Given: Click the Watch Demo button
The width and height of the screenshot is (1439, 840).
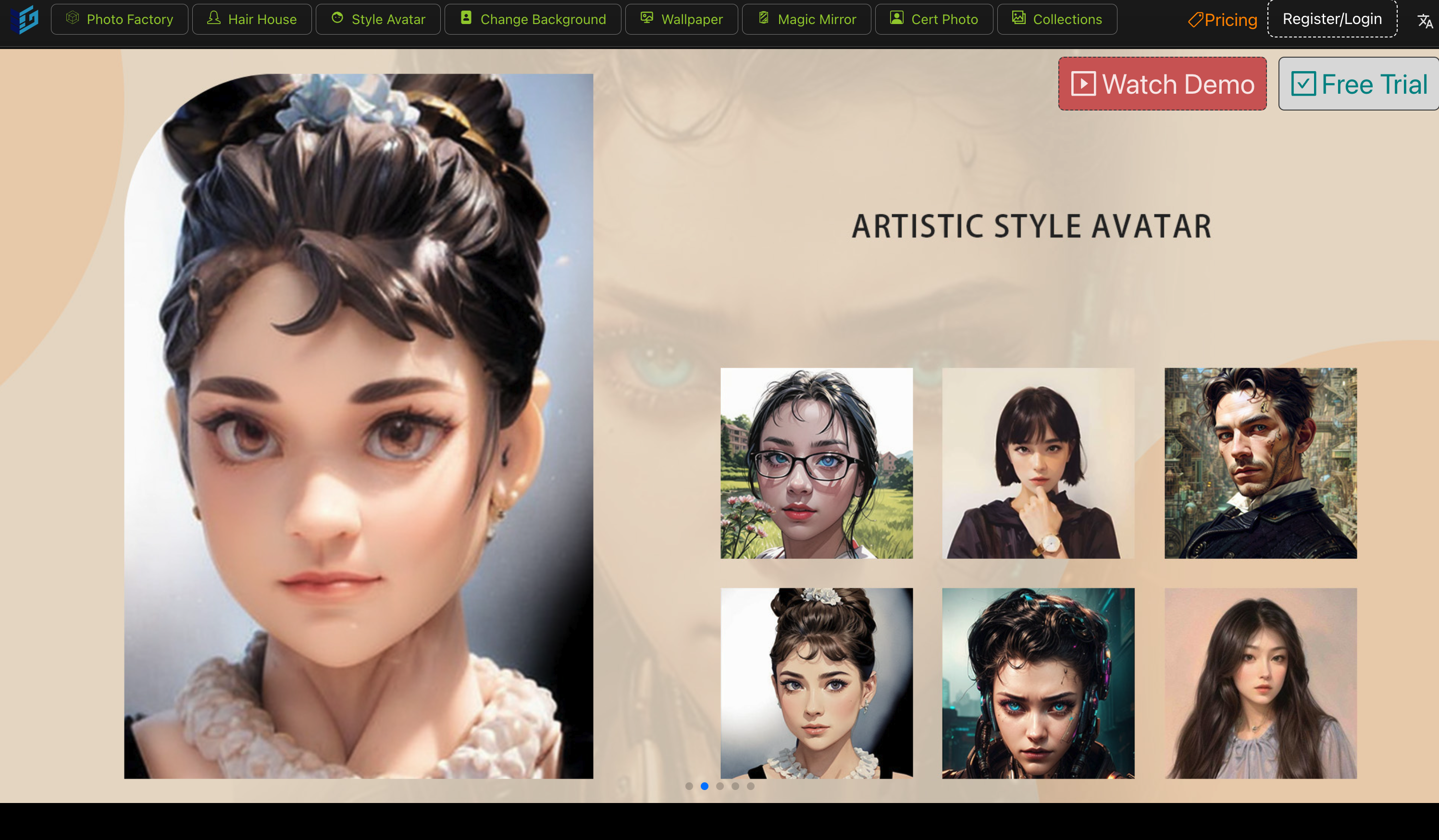Looking at the screenshot, I should [x=1162, y=84].
